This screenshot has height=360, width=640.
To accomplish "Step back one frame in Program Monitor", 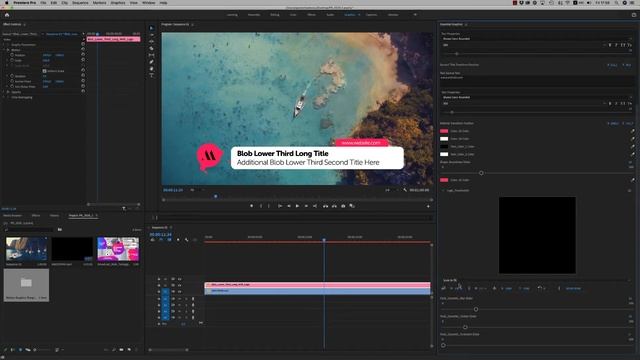I will [x=289, y=206].
